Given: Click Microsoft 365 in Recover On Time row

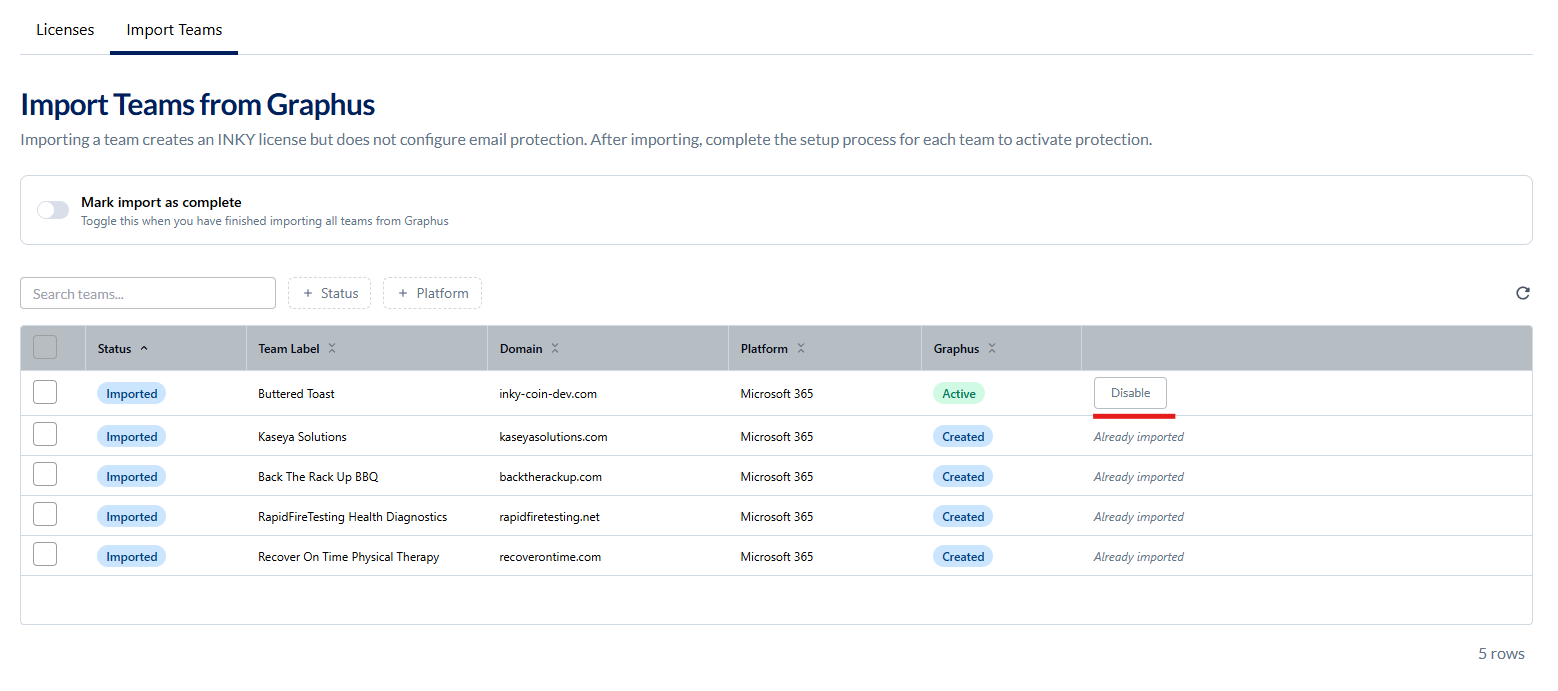Looking at the screenshot, I should click(777, 557).
